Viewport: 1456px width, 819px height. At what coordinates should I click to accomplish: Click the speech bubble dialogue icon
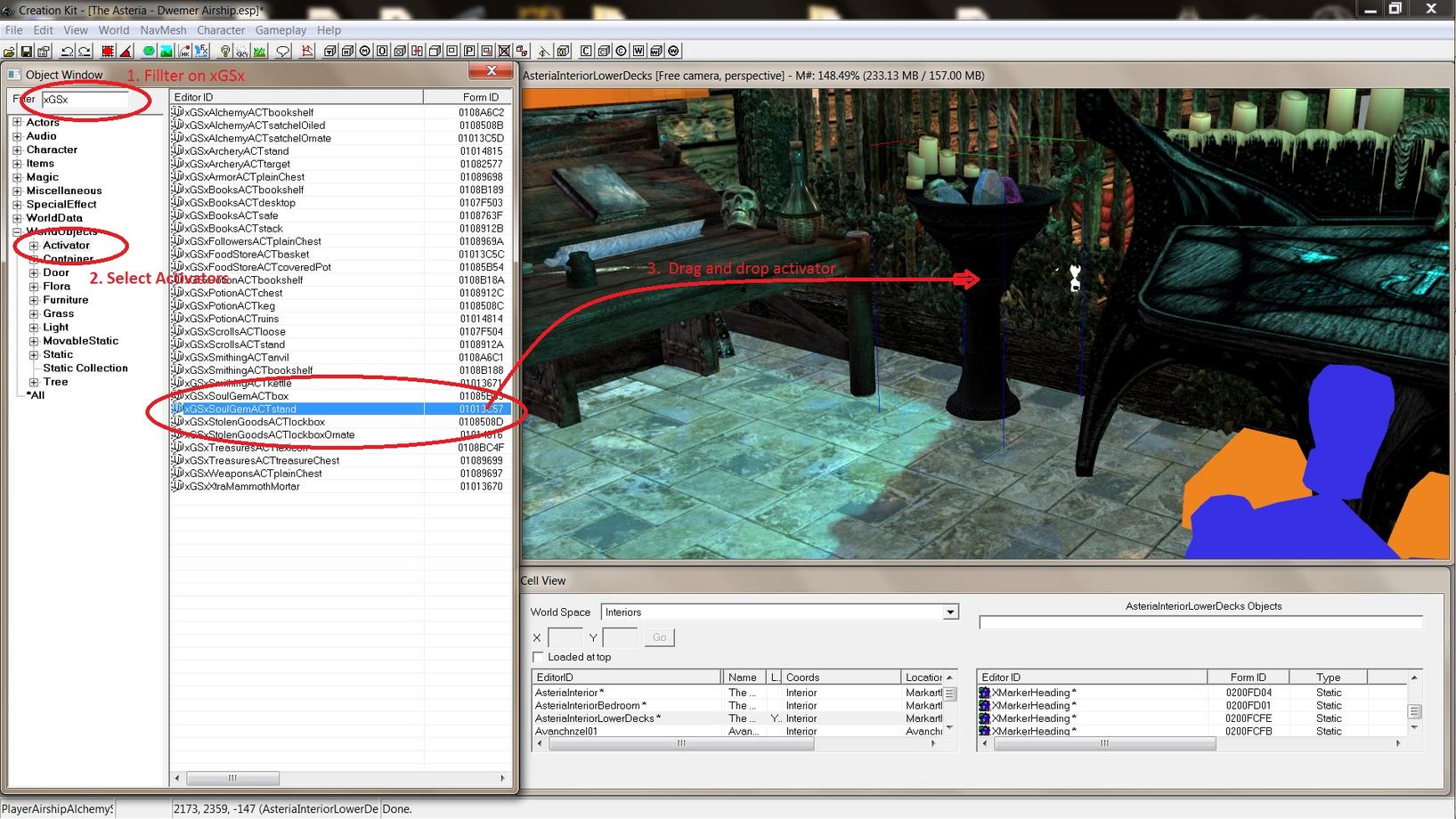(x=283, y=52)
